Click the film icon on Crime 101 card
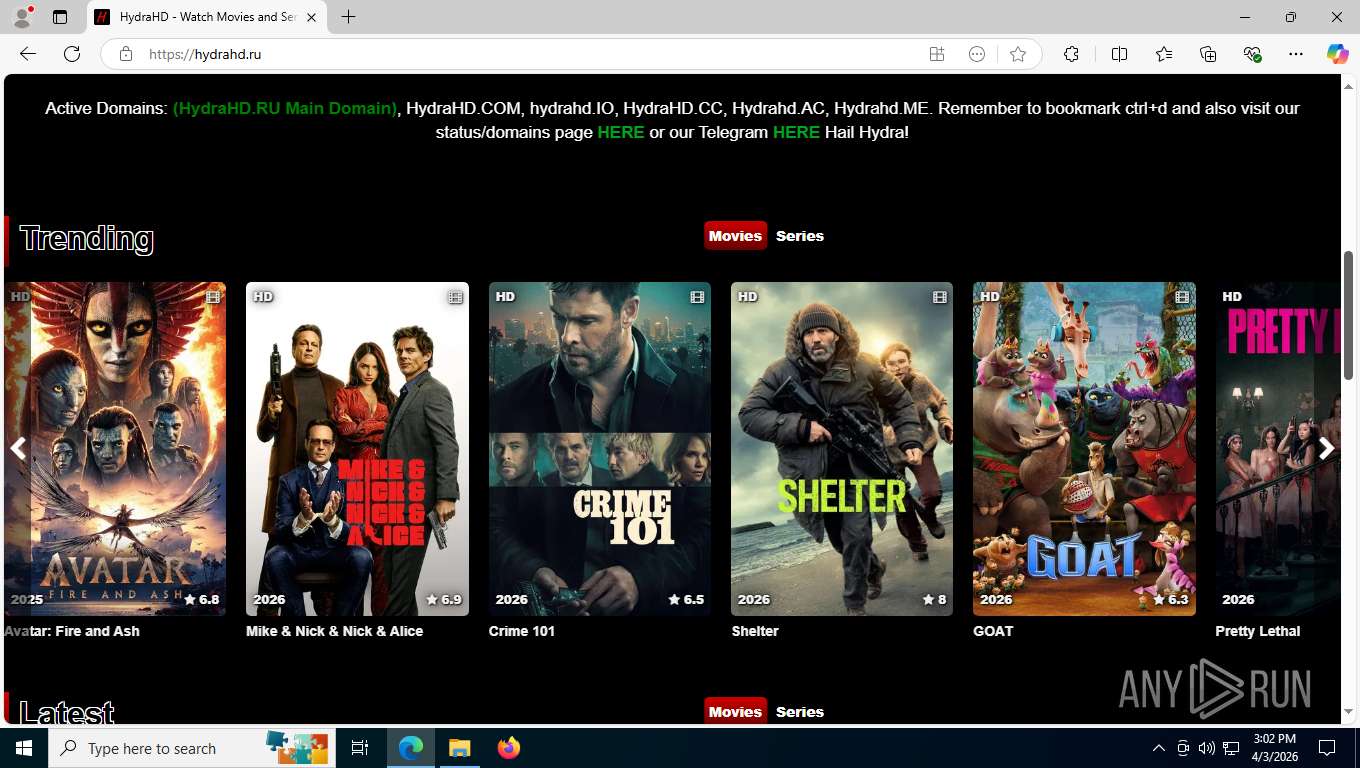 click(x=697, y=297)
